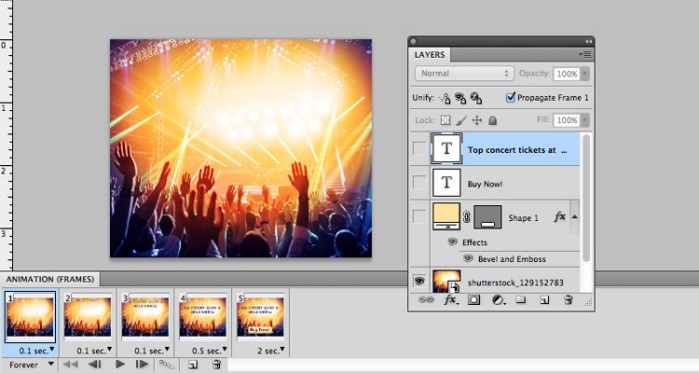Create a new layer group
The width and height of the screenshot is (699, 373).
click(521, 300)
